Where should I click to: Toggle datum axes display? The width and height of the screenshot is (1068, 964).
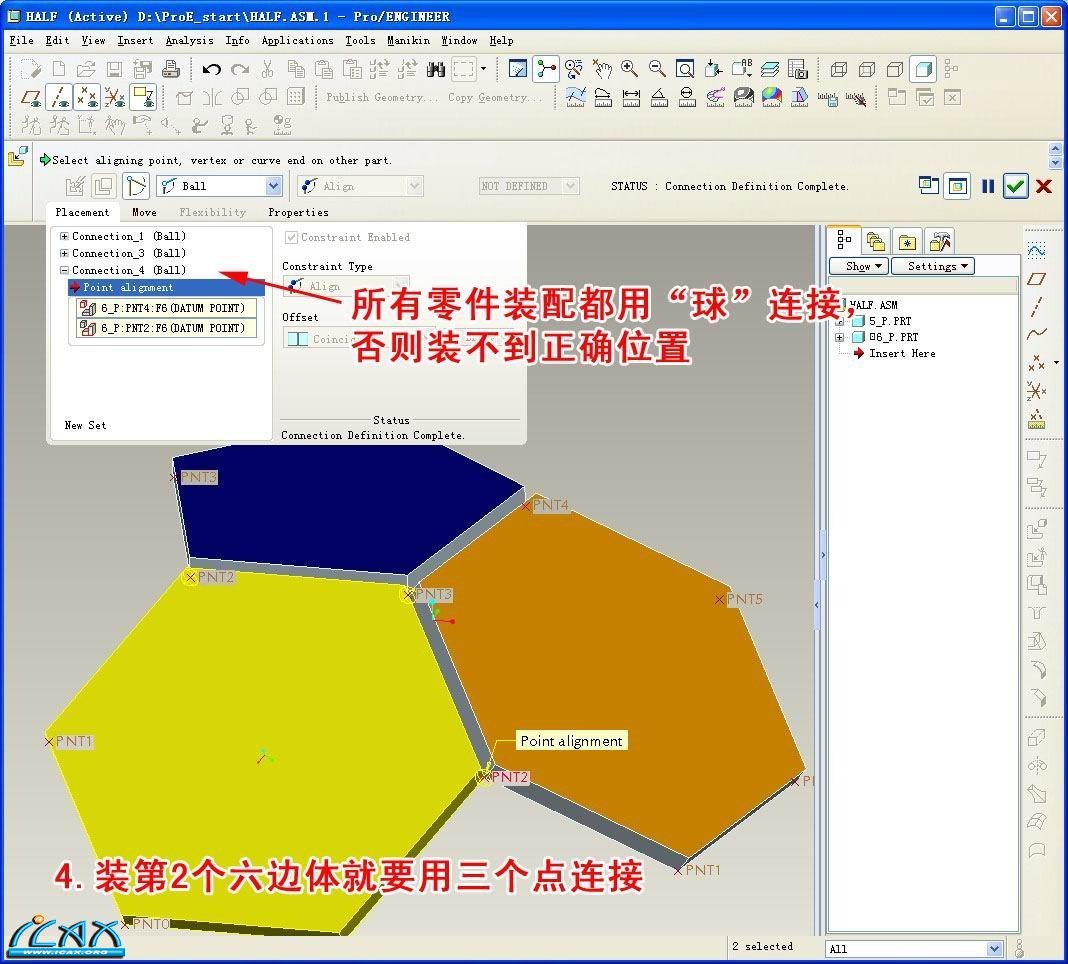click(x=59, y=98)
